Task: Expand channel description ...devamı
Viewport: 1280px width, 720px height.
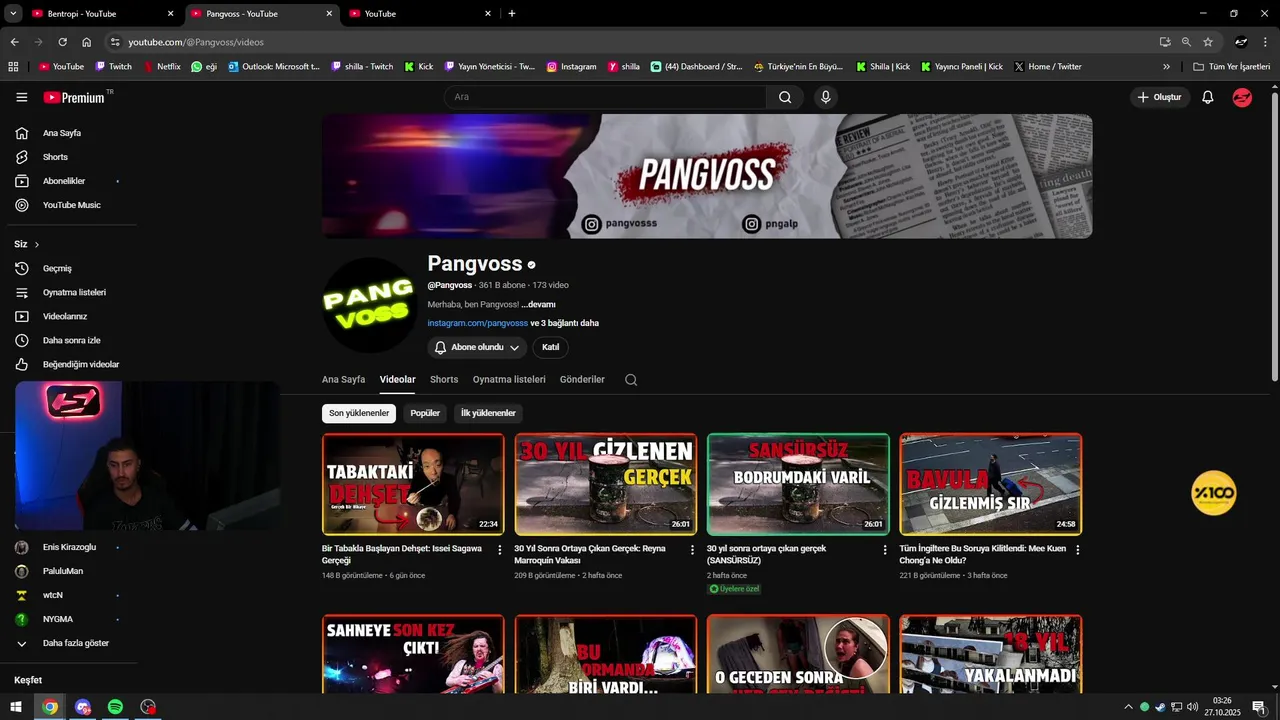Action: tap(538, 304)
